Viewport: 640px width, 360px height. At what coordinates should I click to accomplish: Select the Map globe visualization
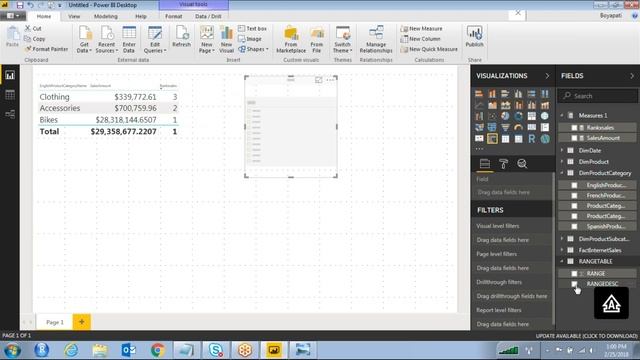tap(544, 116)
